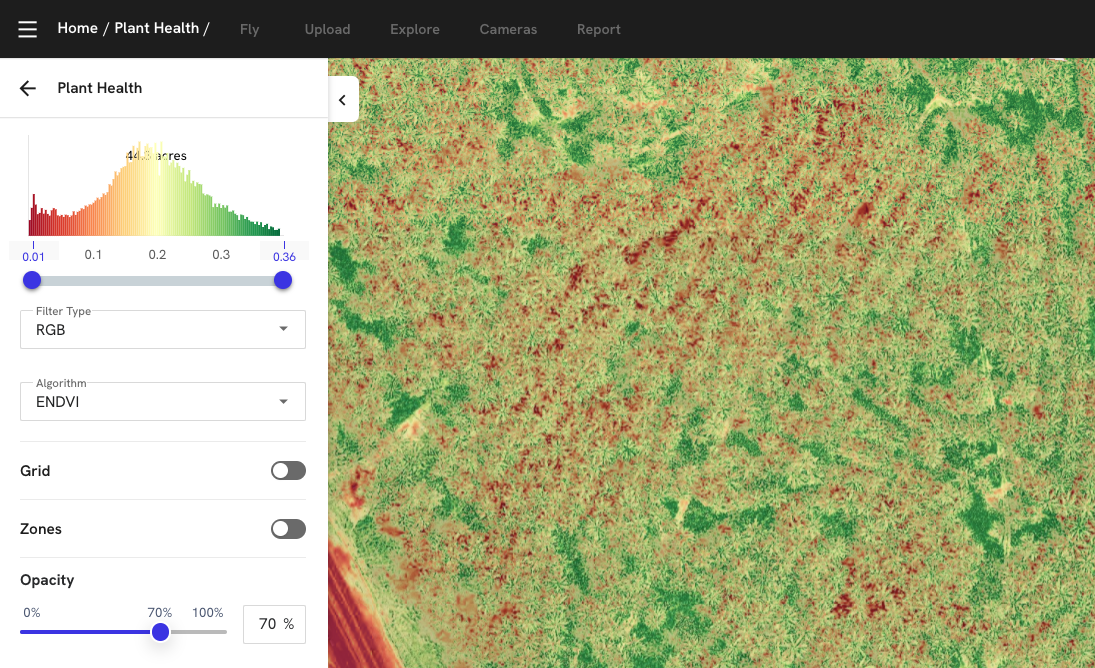The width and height of the screenshot is (1095, 668).
Task: Click the 0.1 histogram axis label
Action: 93,255
